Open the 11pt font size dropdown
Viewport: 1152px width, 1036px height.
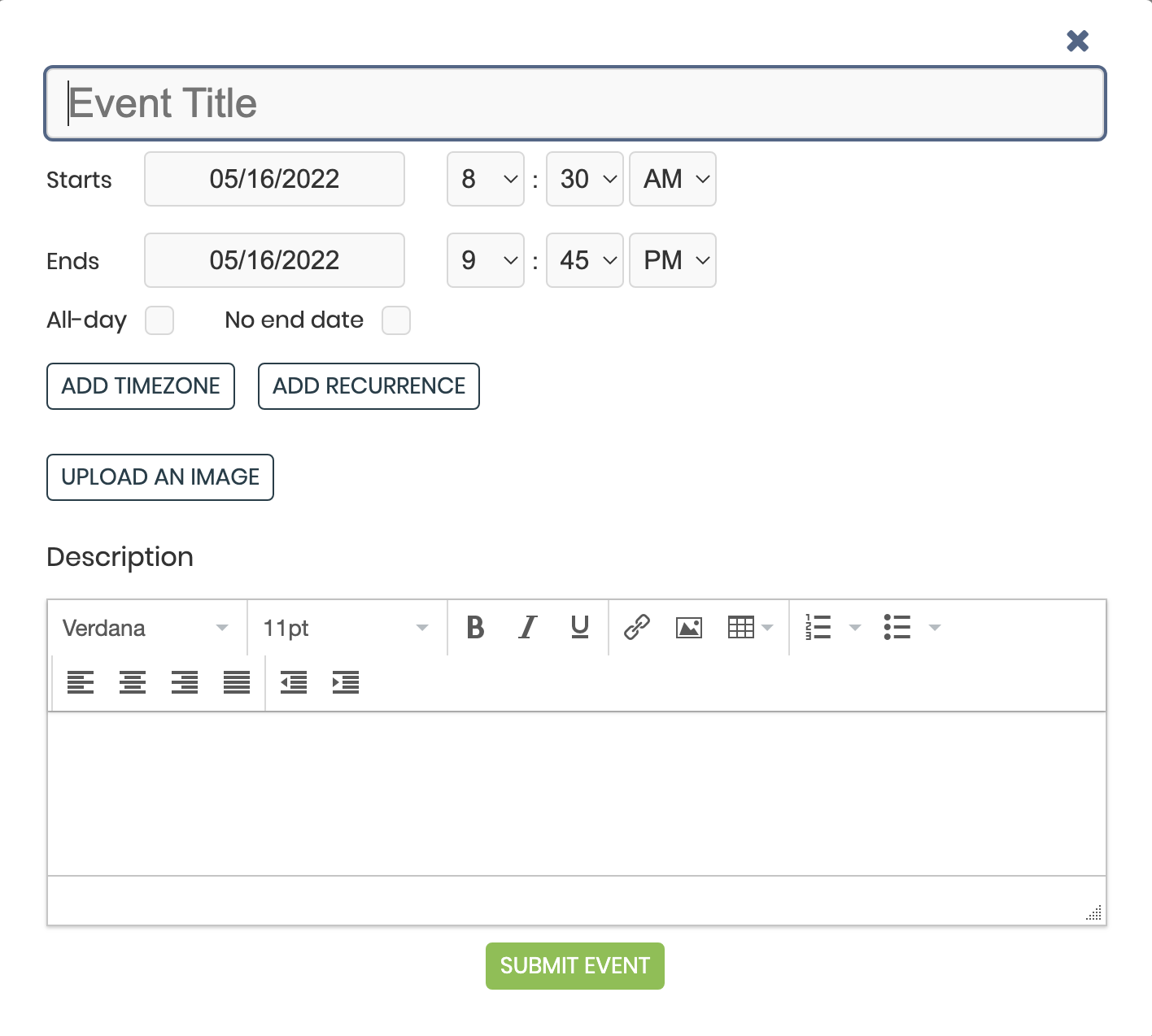pos(347,628)
